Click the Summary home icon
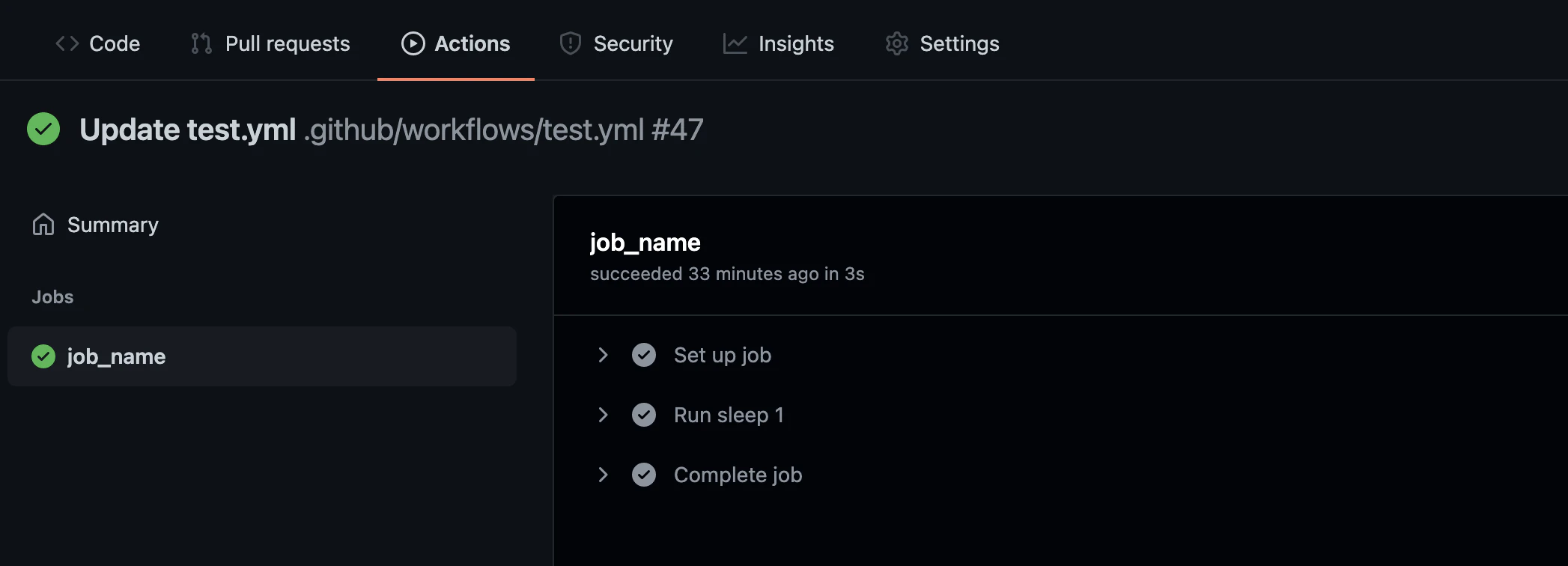Viewport: 1568px width, 566px height. (43, 225)
